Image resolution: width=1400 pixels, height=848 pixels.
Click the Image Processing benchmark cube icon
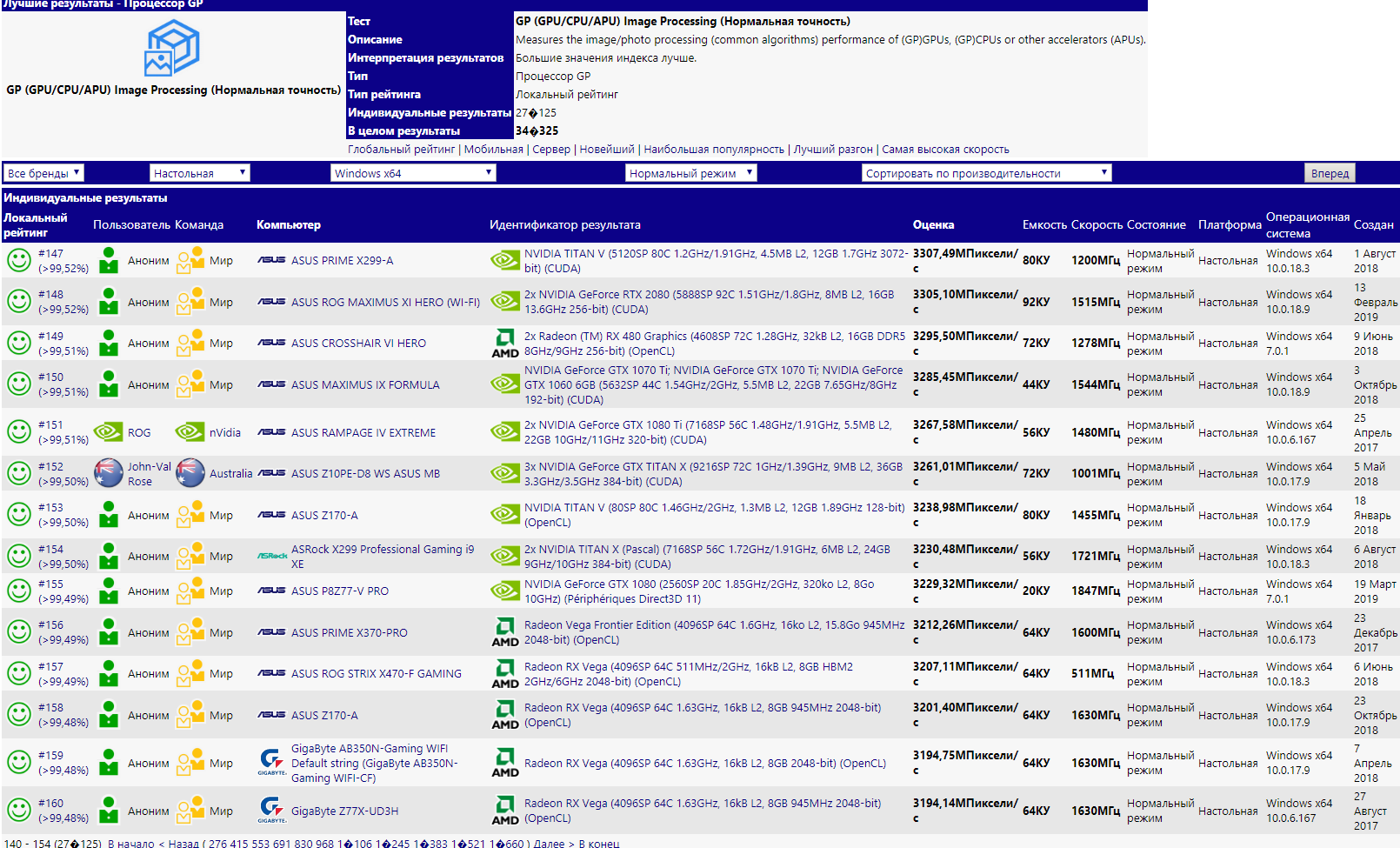(x=172, y=48)
